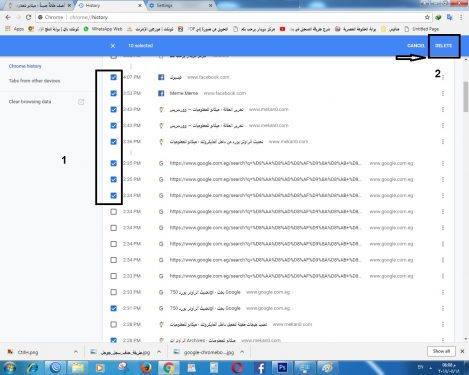This screenshot has width=469, height=375.
Task: Open Chrome's three-dot menu icon
Action: point(461,17)
